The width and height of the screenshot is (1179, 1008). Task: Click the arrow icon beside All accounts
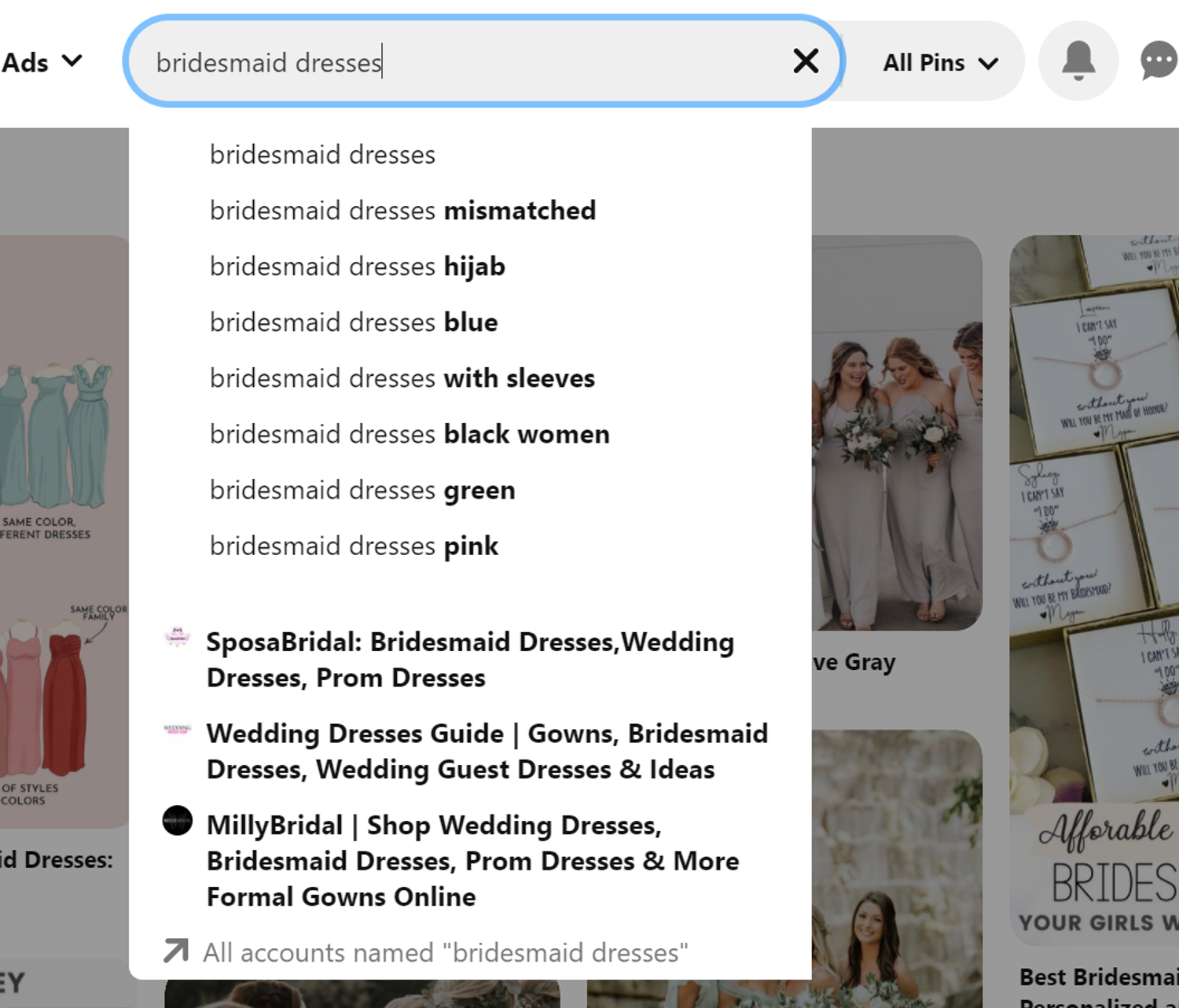(175, 951)
